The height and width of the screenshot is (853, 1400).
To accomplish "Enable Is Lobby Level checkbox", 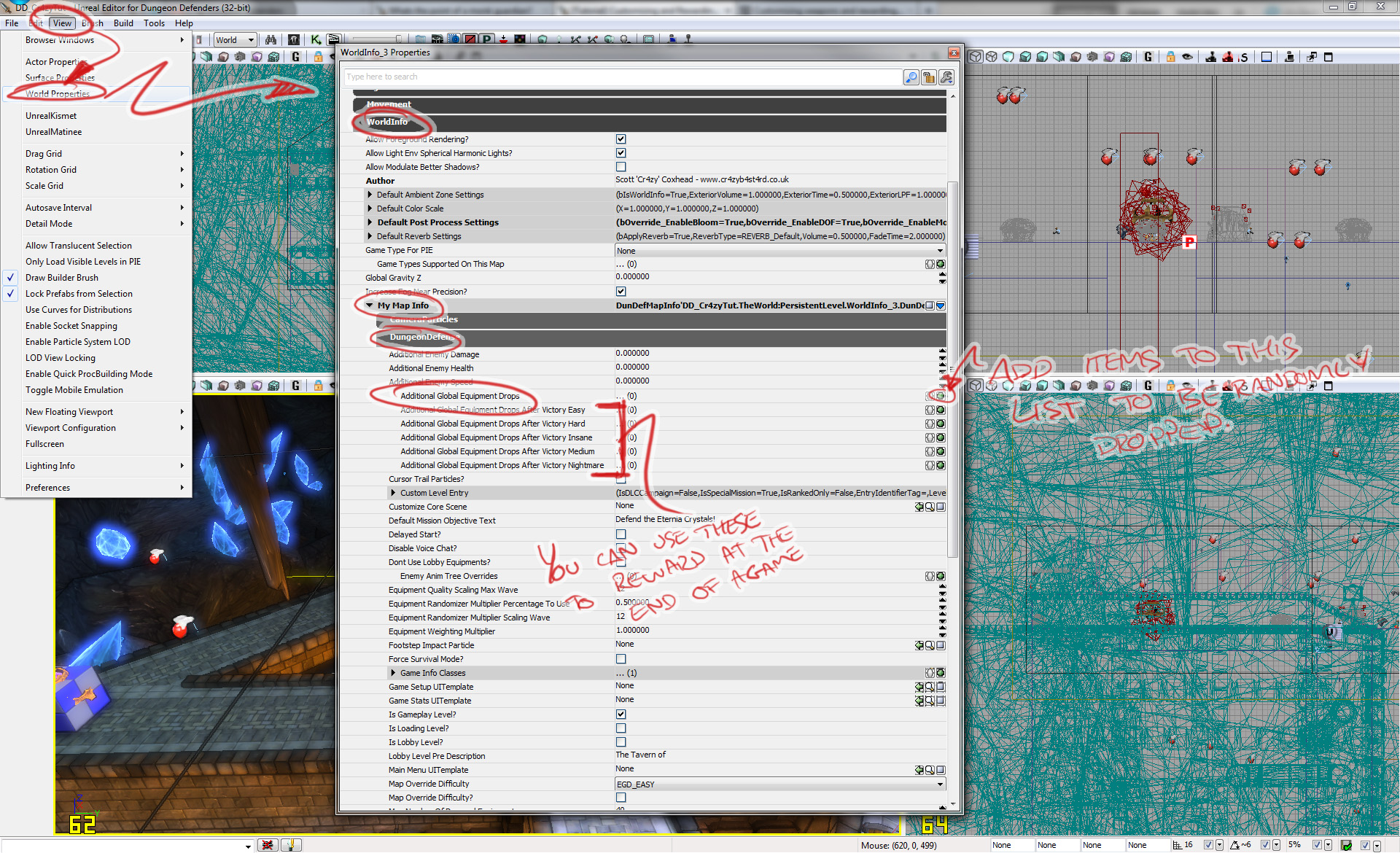I will (621, 742).
